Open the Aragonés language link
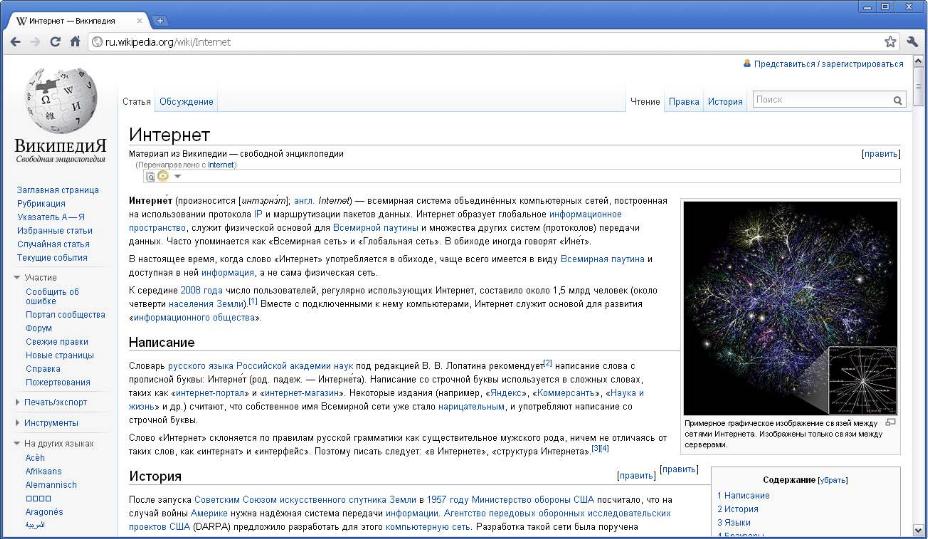The image size is (928, 539). 44,512
